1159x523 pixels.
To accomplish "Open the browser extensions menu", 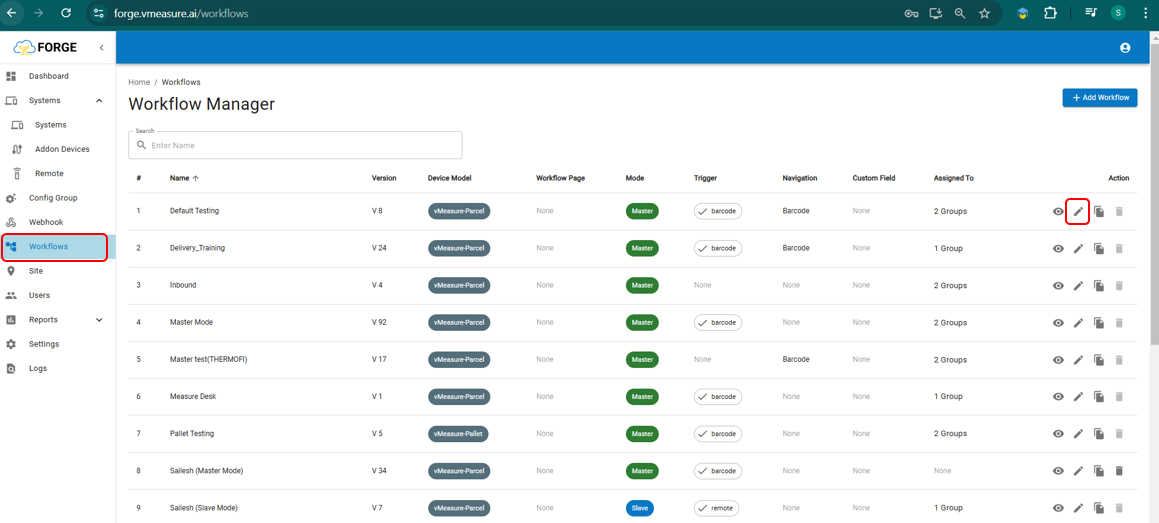I will (1050, 13).
